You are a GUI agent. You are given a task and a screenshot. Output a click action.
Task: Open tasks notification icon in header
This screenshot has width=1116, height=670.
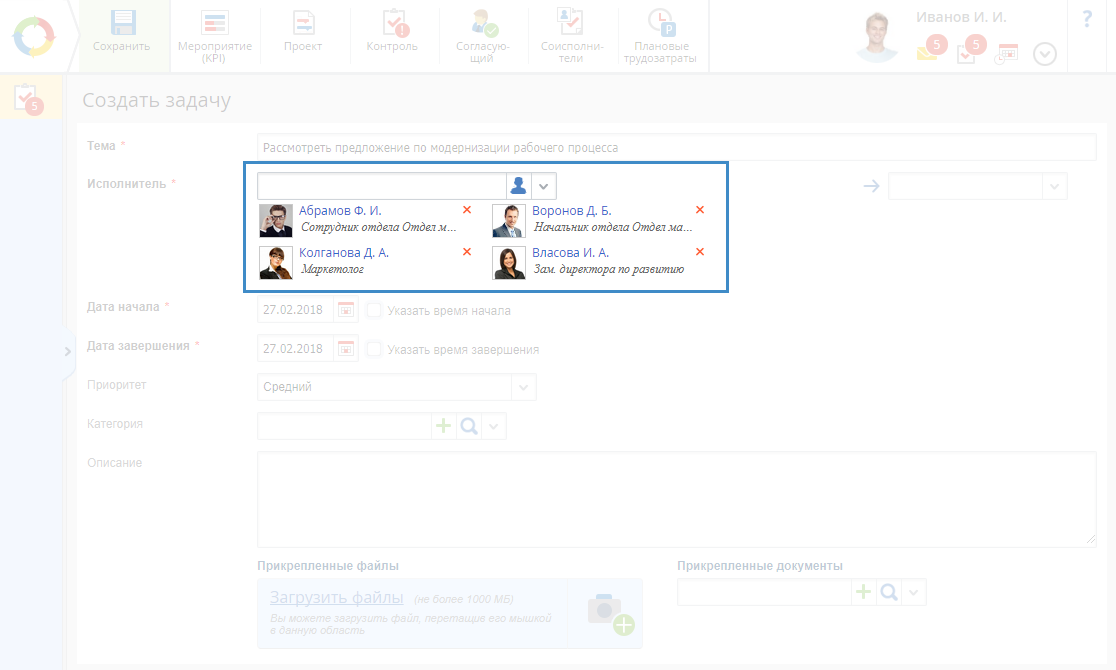pos(971,49)
